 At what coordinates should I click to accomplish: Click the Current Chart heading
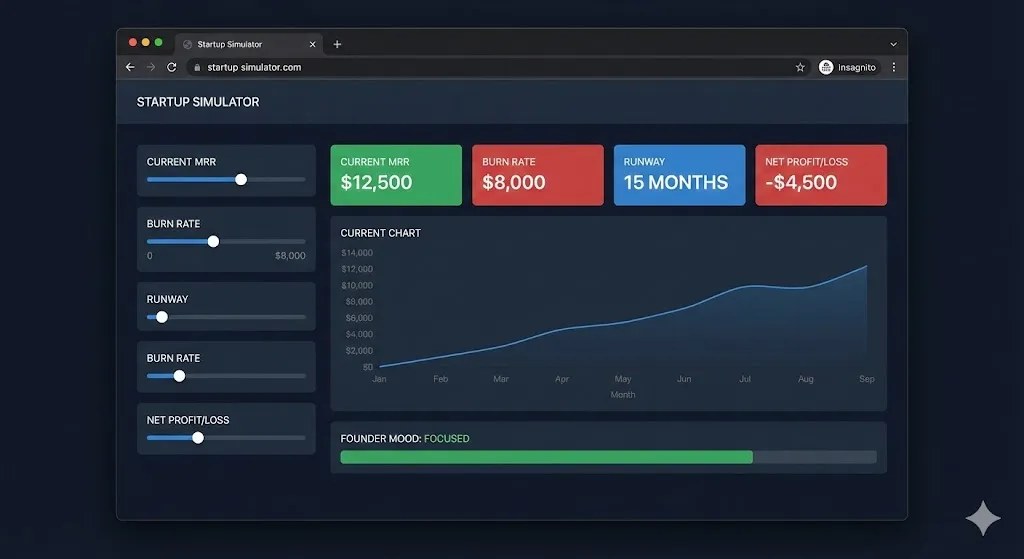point(381,233)
